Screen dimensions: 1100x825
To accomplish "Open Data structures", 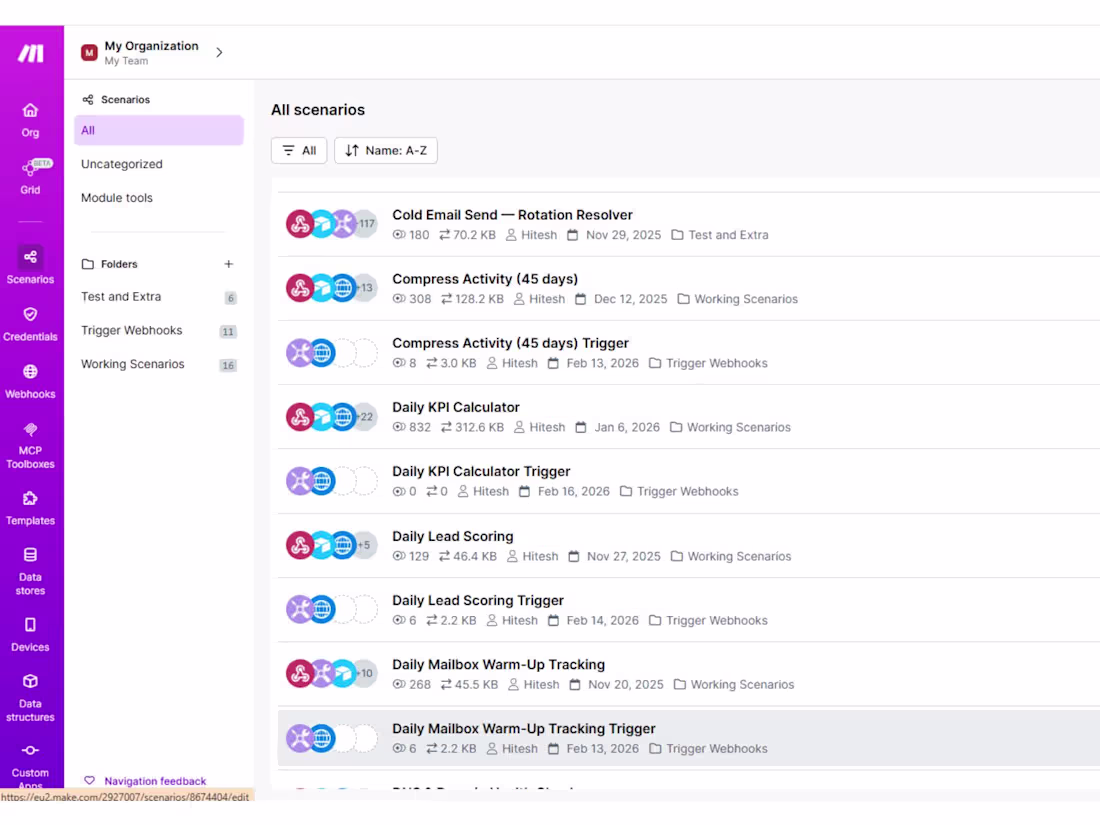I will tap(30, 698).
